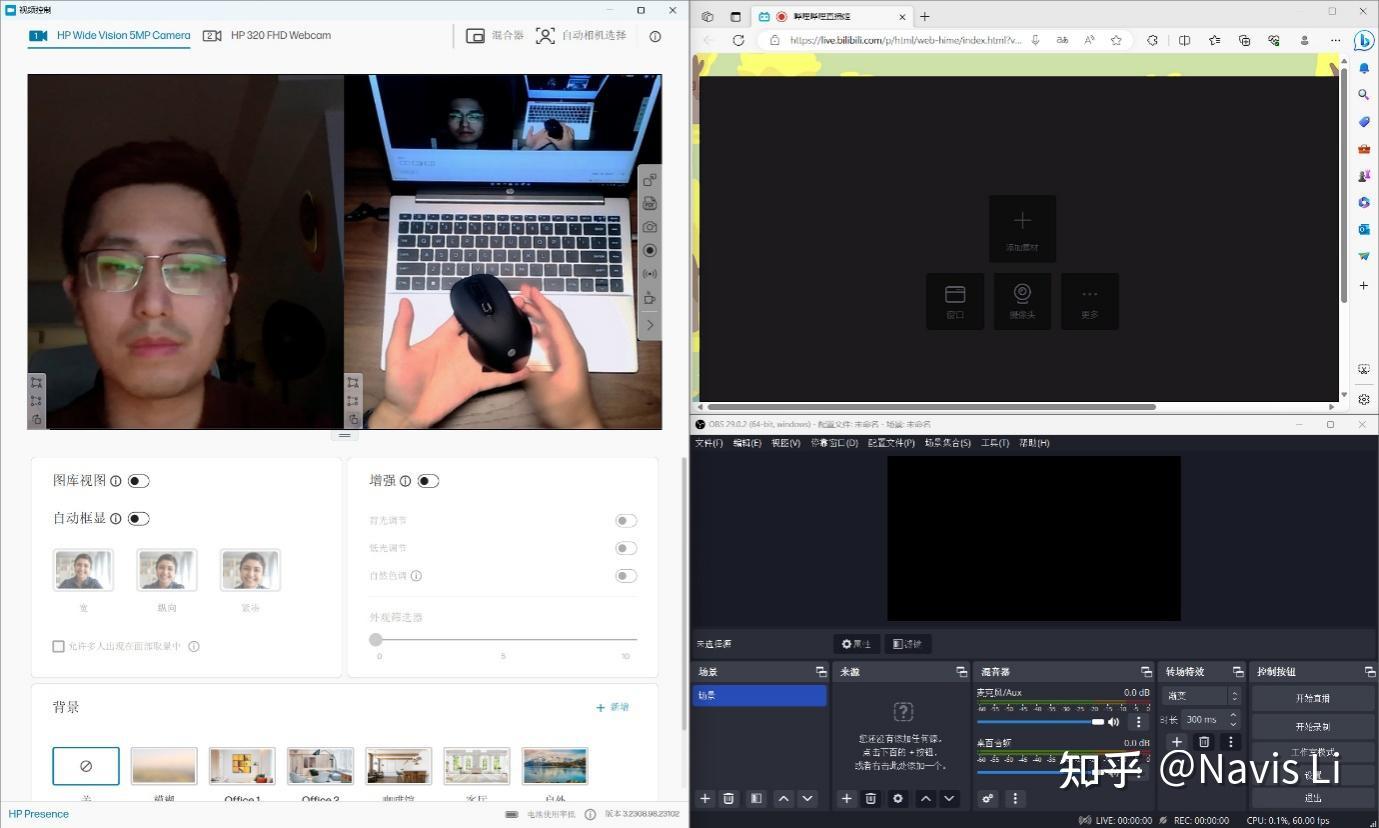Enable 自动相机选择 auto camera selection
Screen dimensions: 1379x828
[581, 35]
